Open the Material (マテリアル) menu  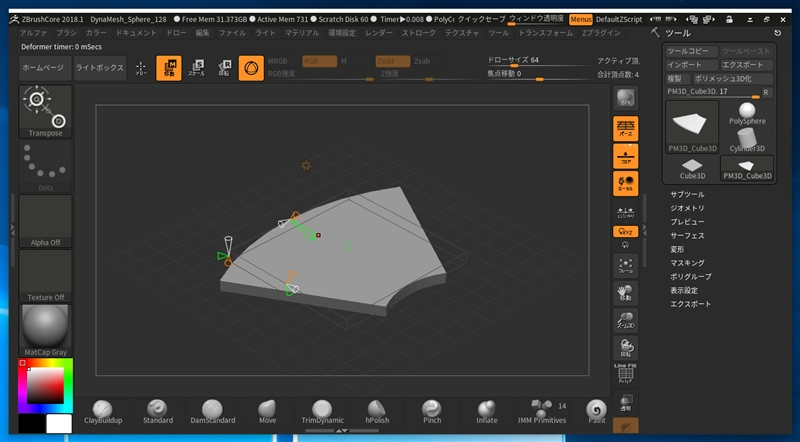[x=302, y=33]
